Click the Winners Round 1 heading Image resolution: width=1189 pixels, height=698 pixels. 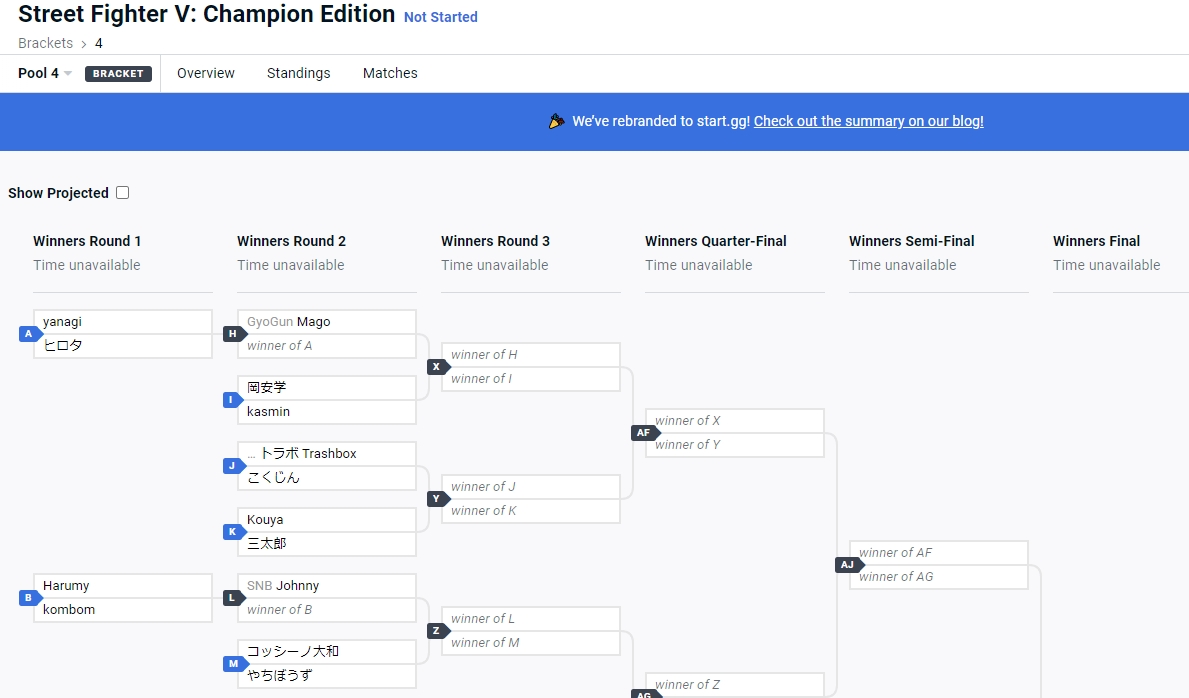[x=87, y=241]
